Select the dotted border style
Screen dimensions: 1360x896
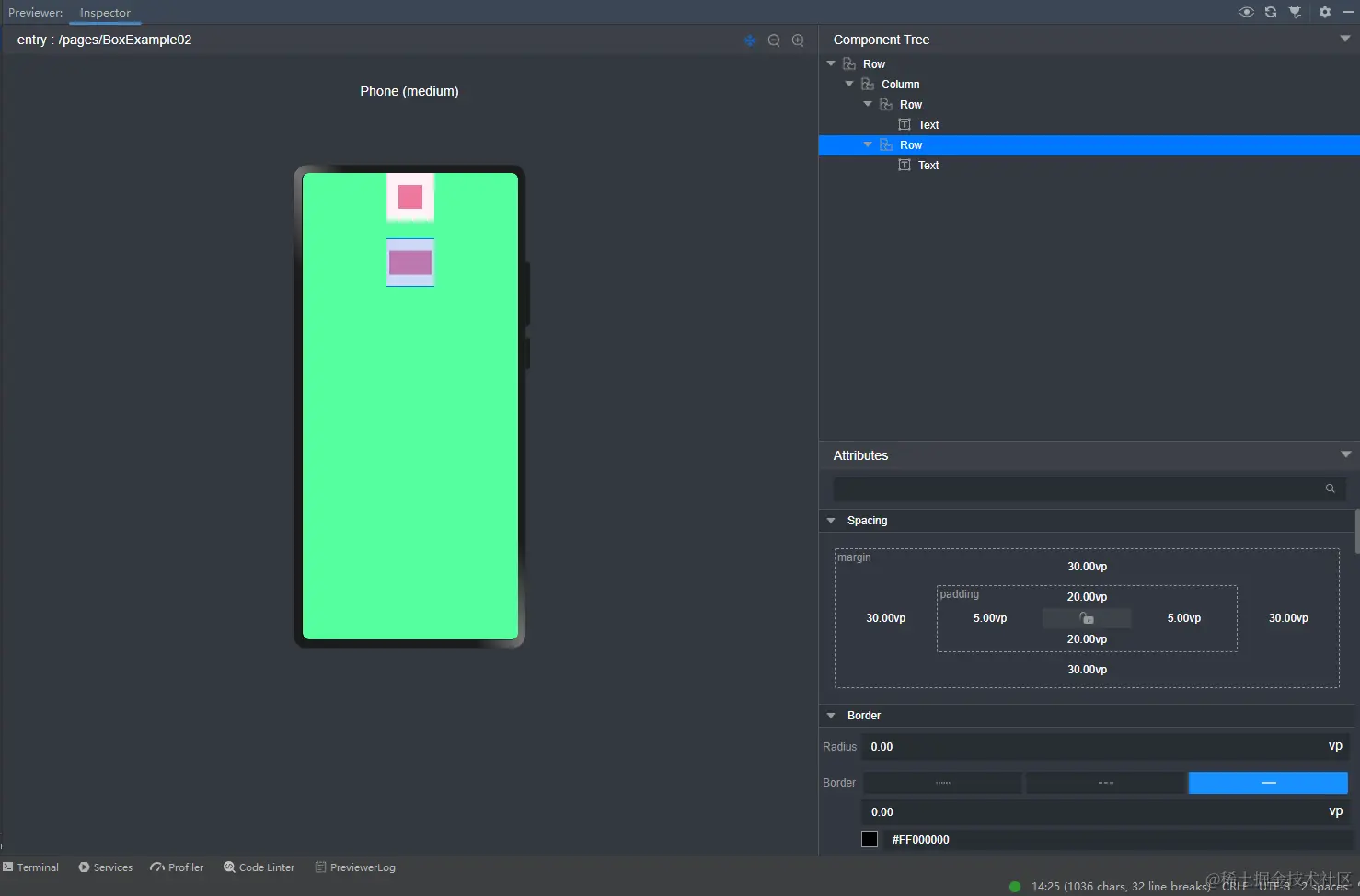pyautogui.click(x=942, y=783)
